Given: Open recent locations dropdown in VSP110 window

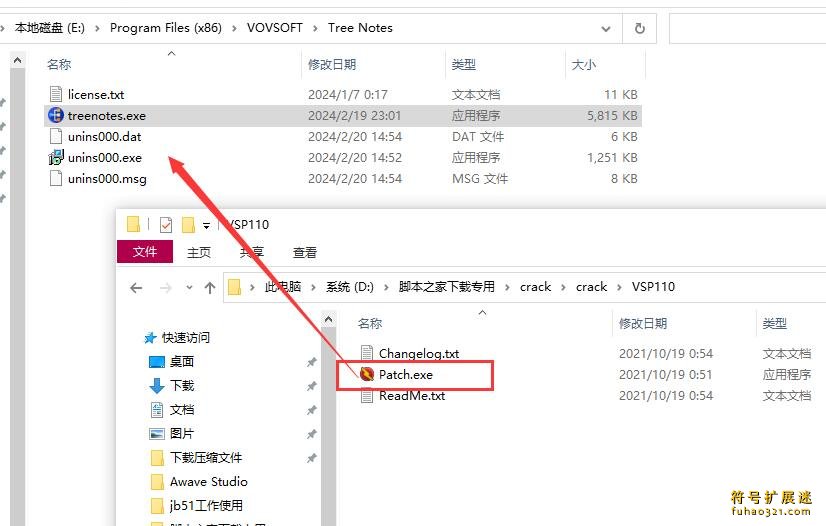Looking at the screenshot, I should (x=189, y=287).
